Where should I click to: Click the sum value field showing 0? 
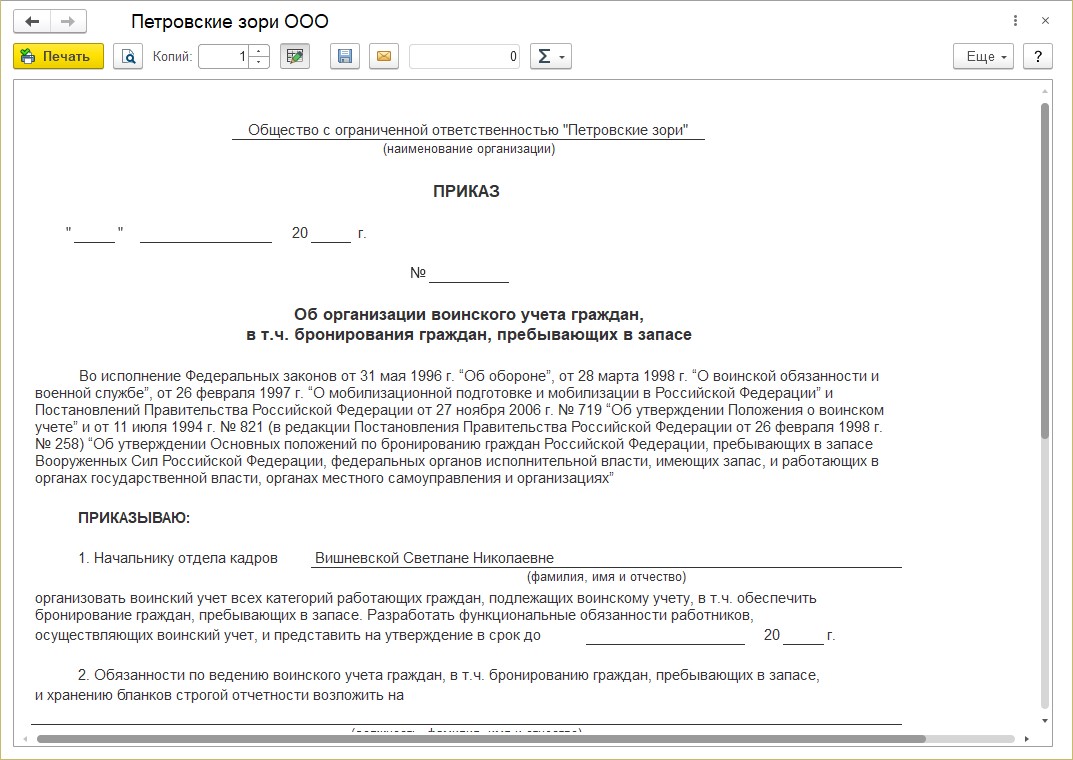point(465,56)
